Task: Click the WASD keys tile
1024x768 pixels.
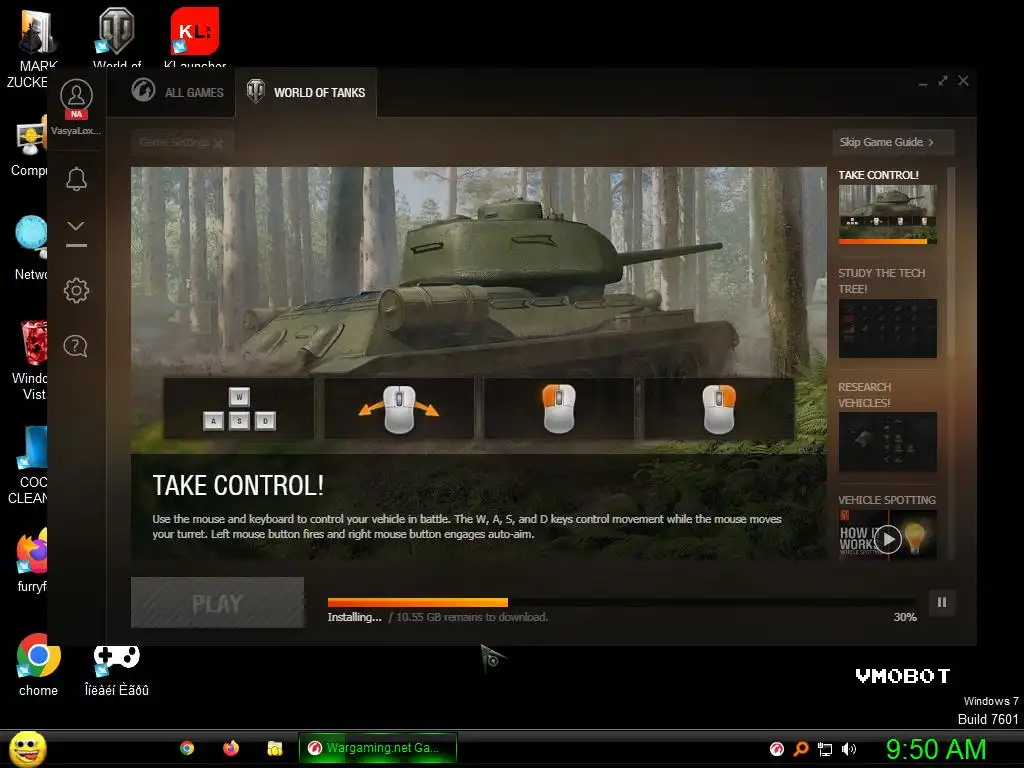Action: (239, 409)
